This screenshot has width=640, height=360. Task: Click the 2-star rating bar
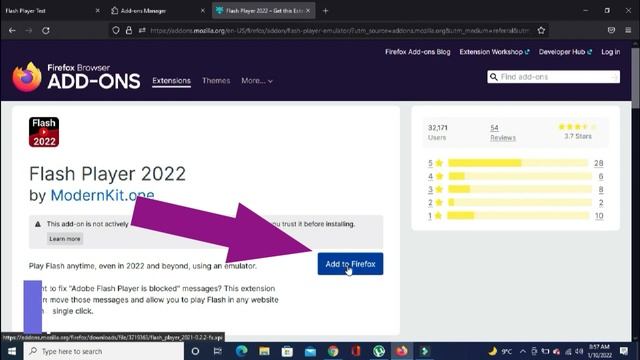click(520, 202)
